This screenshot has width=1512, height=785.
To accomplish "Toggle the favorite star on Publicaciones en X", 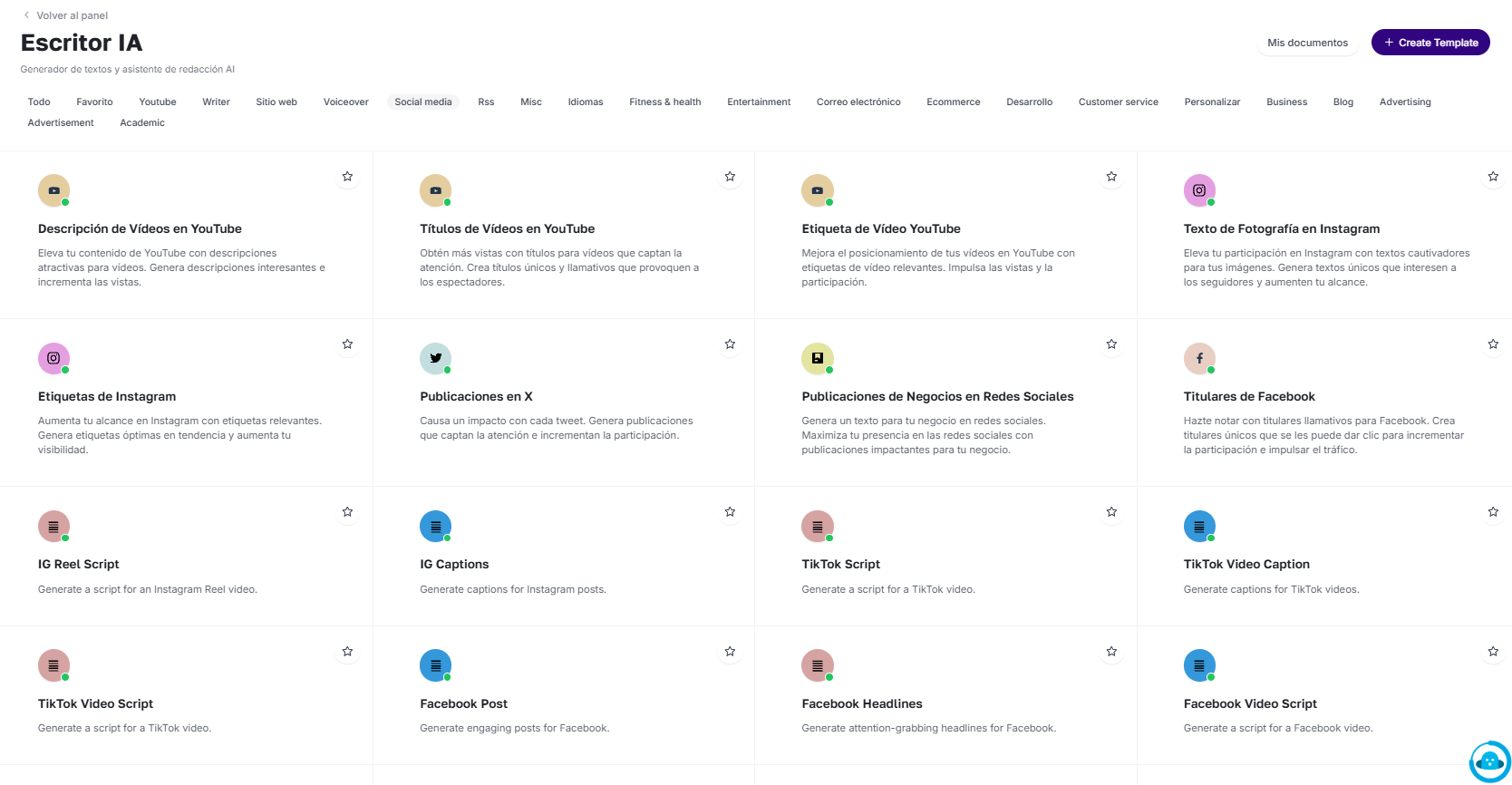I will (730, 344).
